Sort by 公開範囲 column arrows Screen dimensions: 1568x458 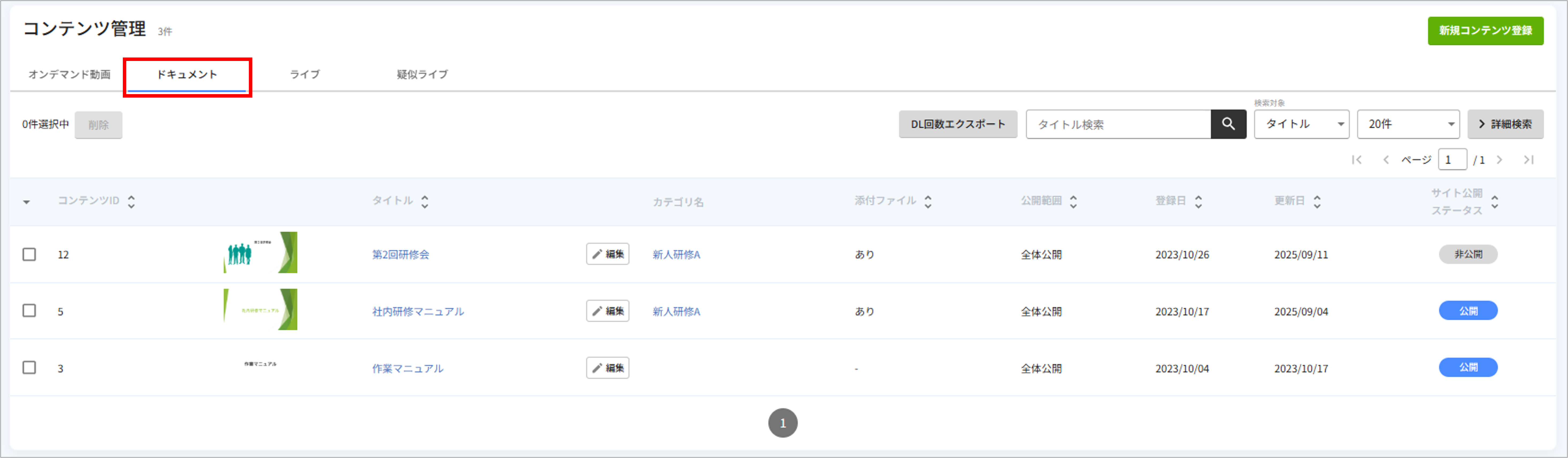click(x=1073, y=202)
